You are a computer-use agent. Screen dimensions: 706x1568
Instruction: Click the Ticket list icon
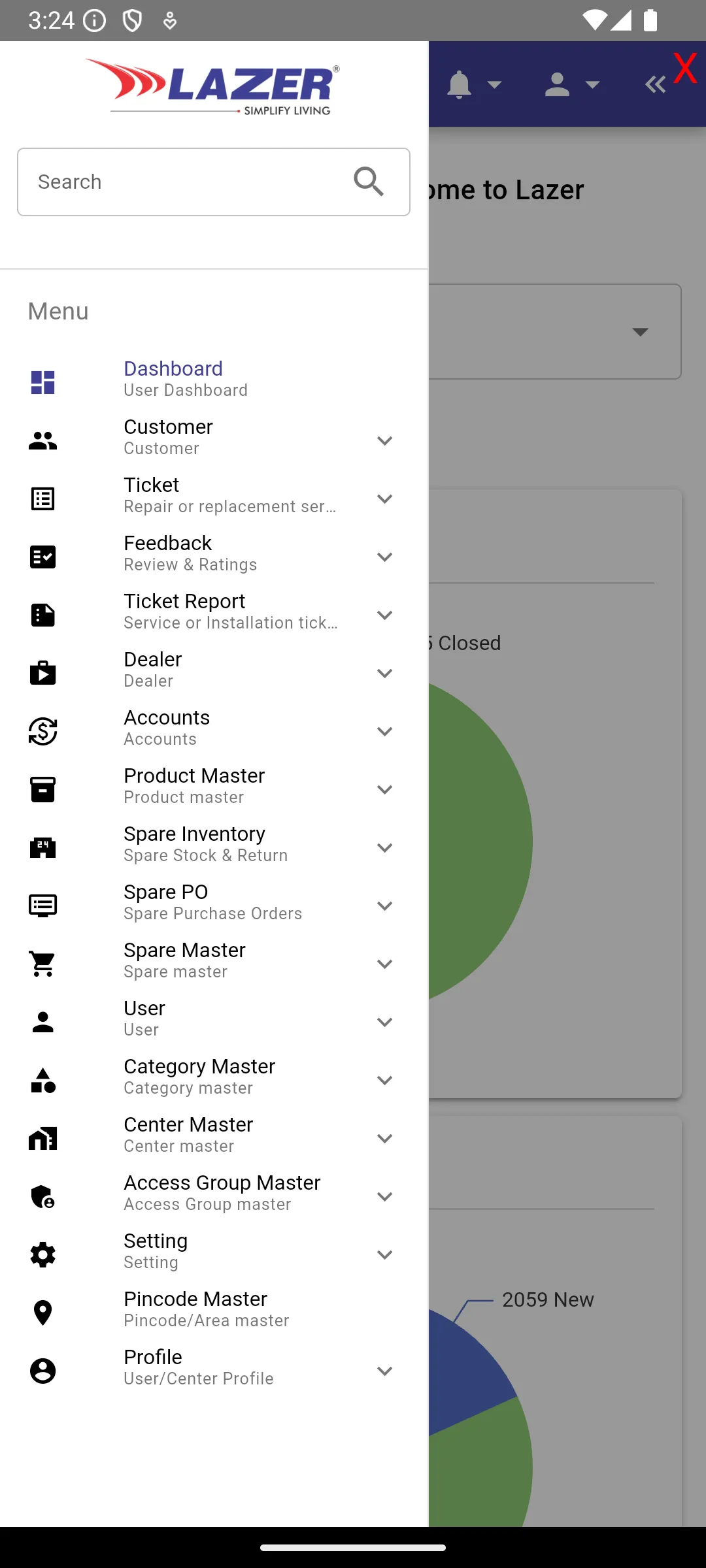pyautogui.click(x=43, y=499)
